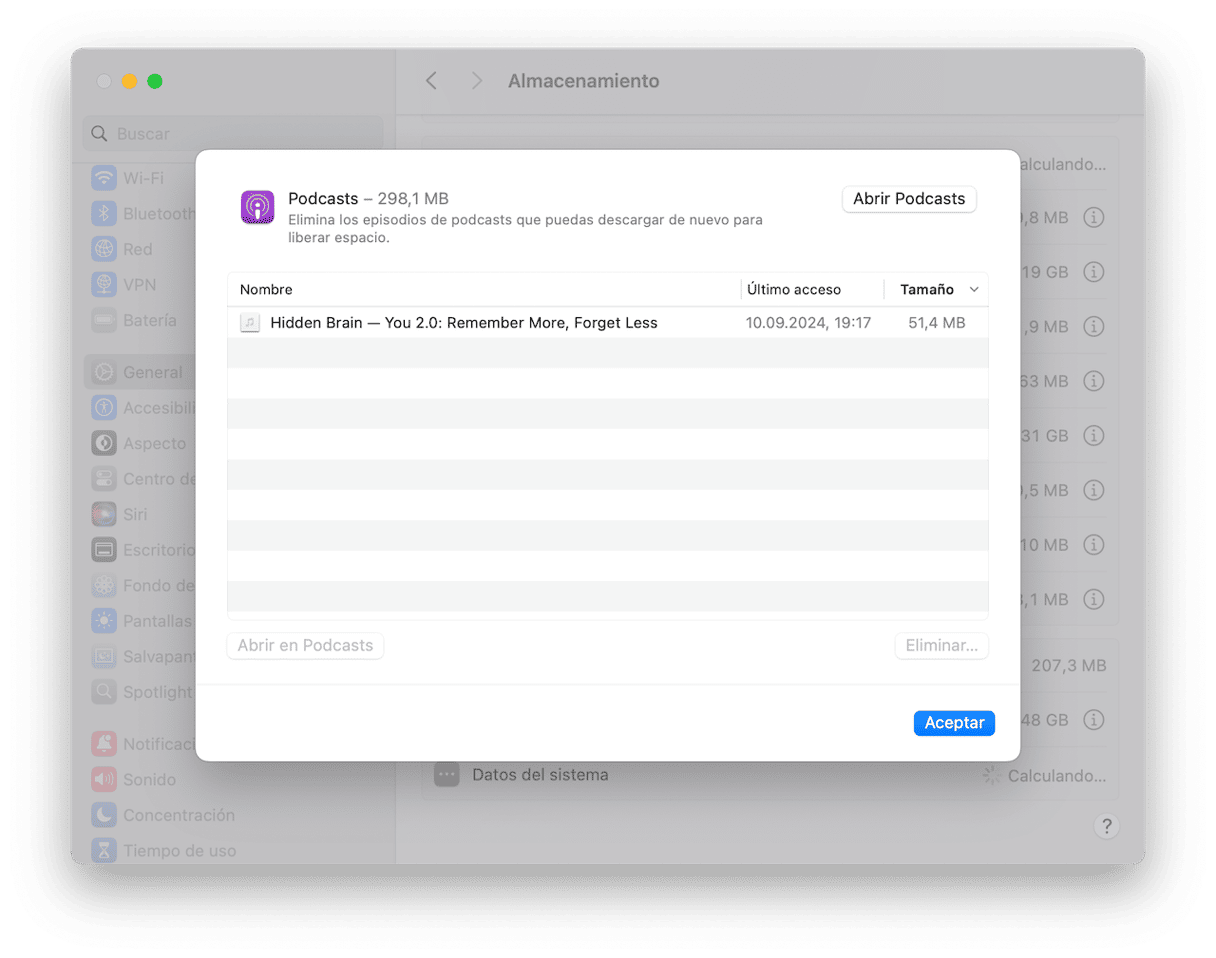1216x958 pixels.
Task: Go back with the left chevron arrow
Action: coord(431,81)
